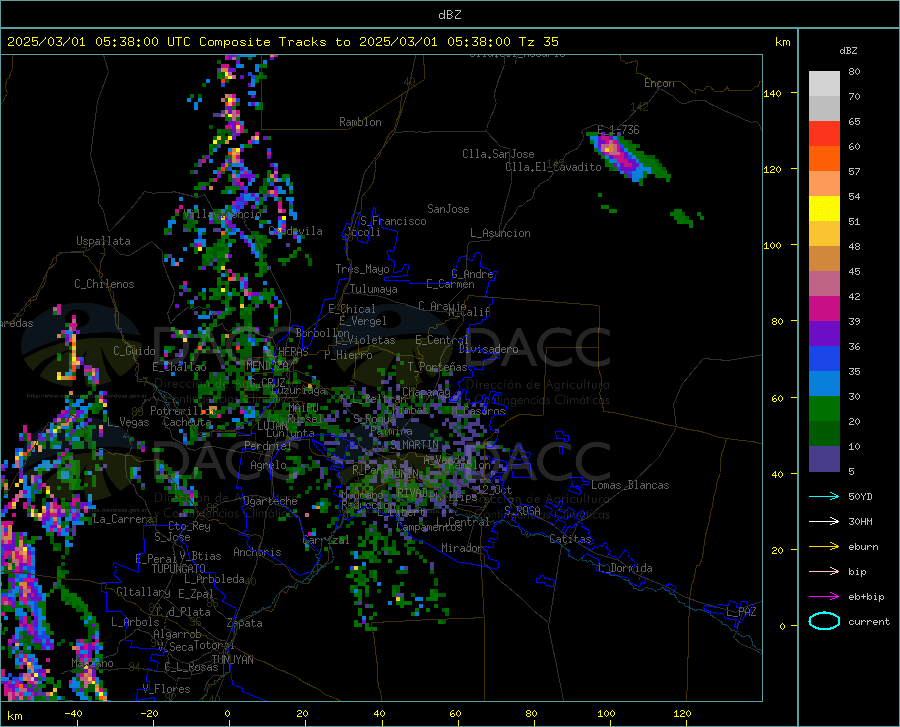Viewport: 900px width, 727px height.
Task: Click the TUNUYAN map label
Action: tap(232, 660)
